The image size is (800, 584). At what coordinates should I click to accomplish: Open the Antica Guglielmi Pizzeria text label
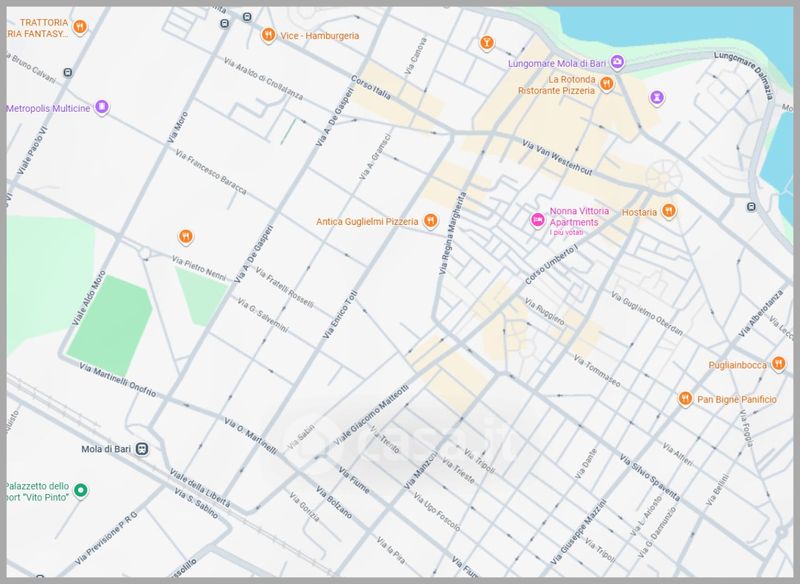click(367, 221)
